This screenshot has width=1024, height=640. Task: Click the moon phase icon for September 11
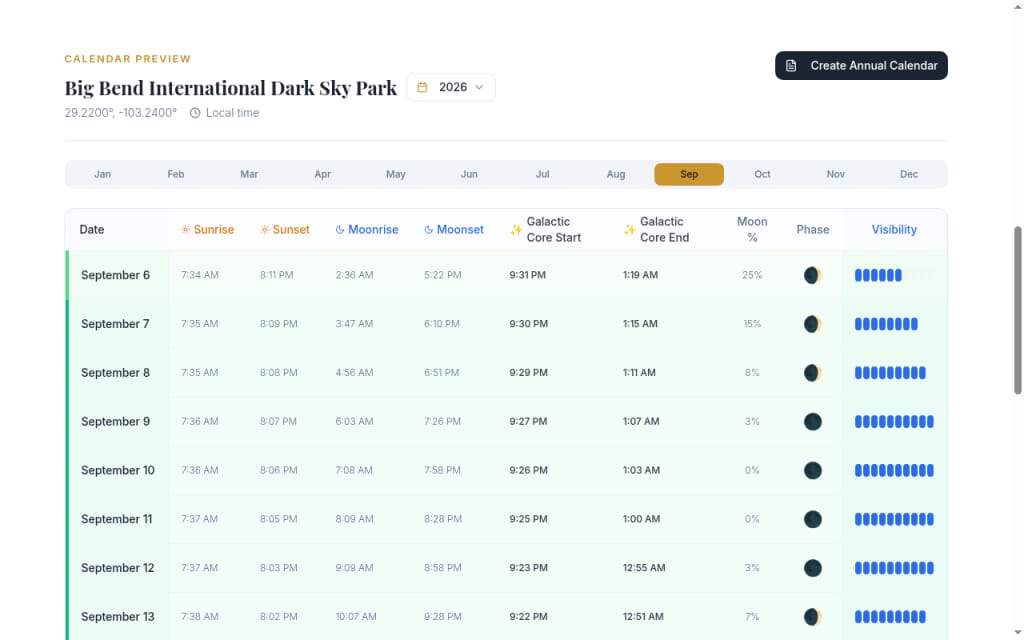[812, 519]
